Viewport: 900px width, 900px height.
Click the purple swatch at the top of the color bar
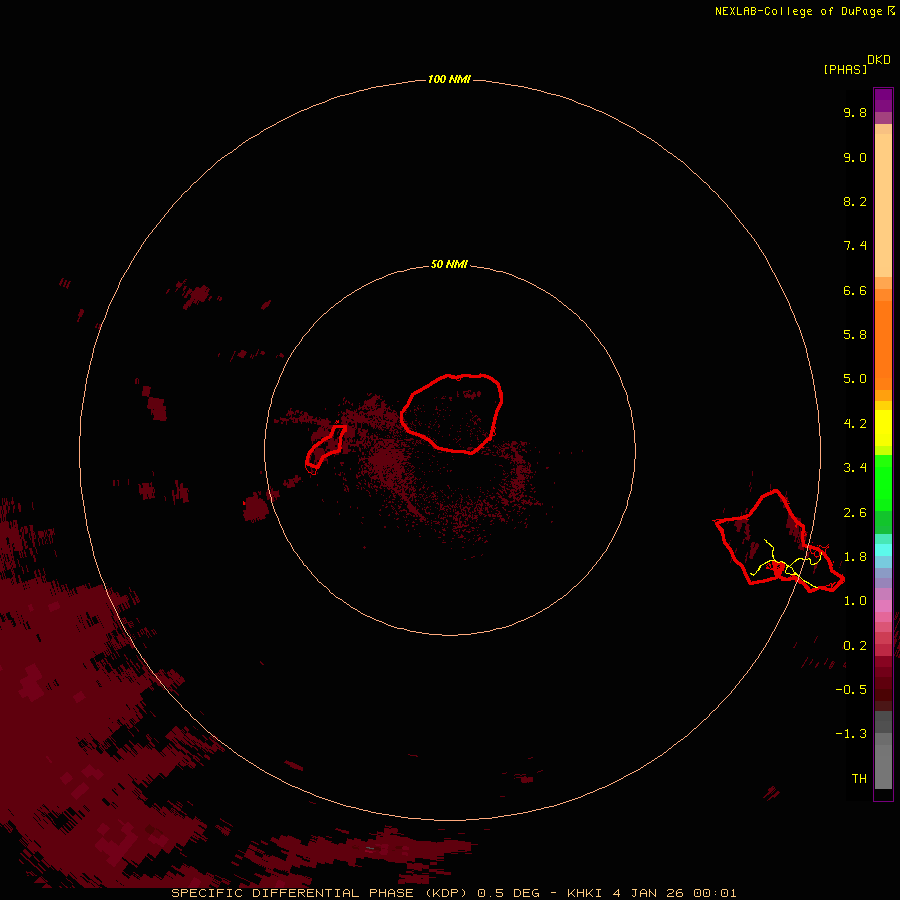click(883, 100)
